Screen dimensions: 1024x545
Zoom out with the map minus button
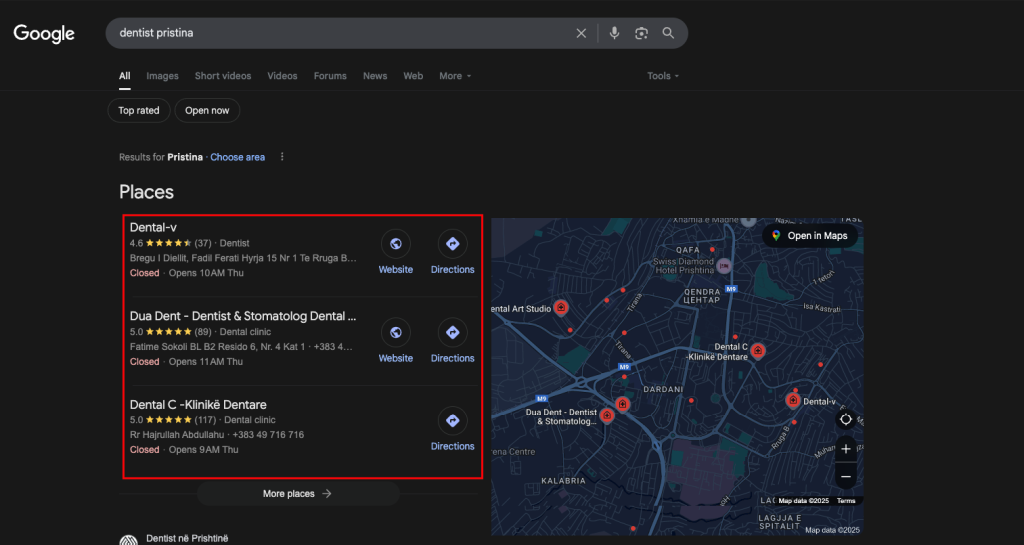coord(846,476)
